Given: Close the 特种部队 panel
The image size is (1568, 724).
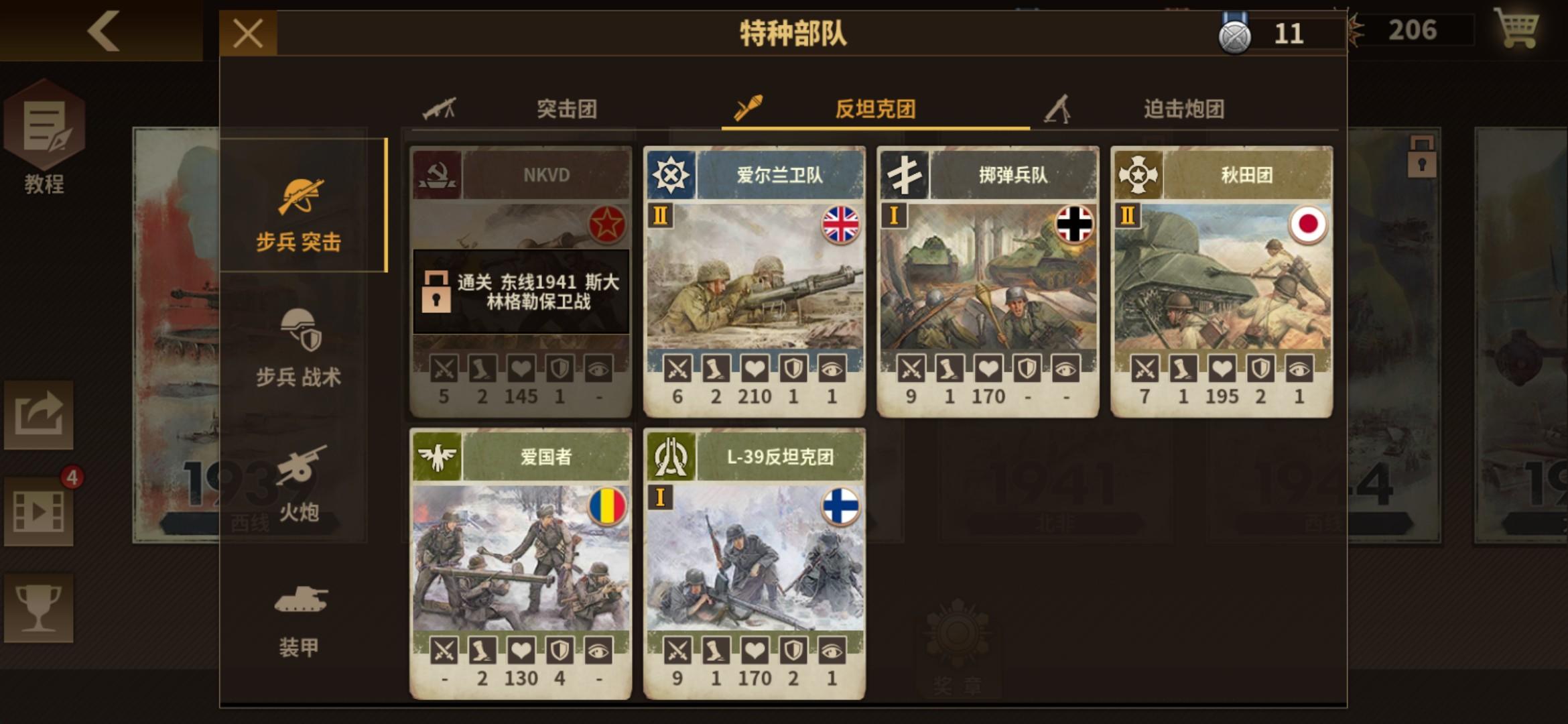Looking at the screenshot, I should [x=248, y=33].
